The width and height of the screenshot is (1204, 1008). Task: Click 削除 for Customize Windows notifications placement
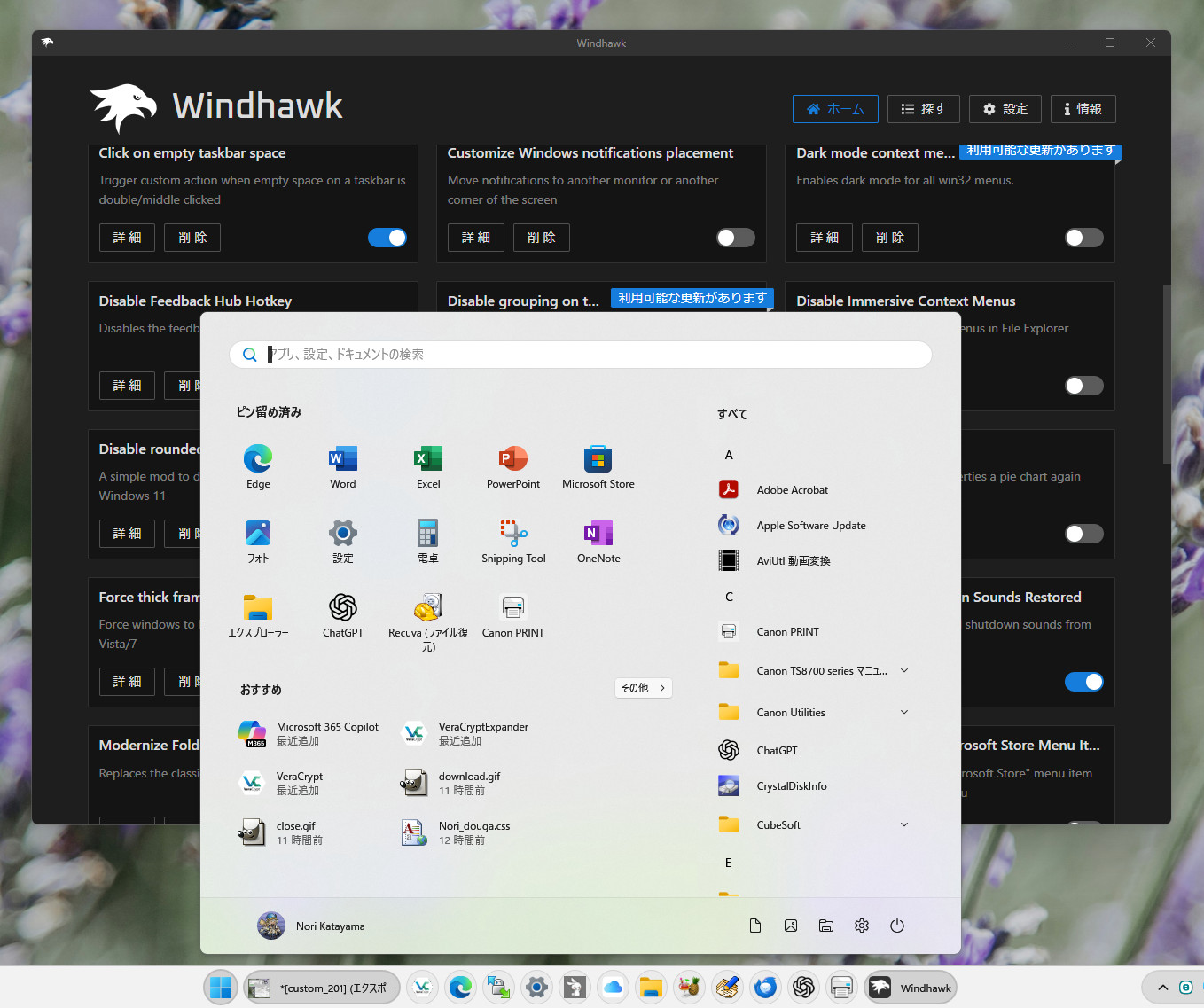click(541, 238)
